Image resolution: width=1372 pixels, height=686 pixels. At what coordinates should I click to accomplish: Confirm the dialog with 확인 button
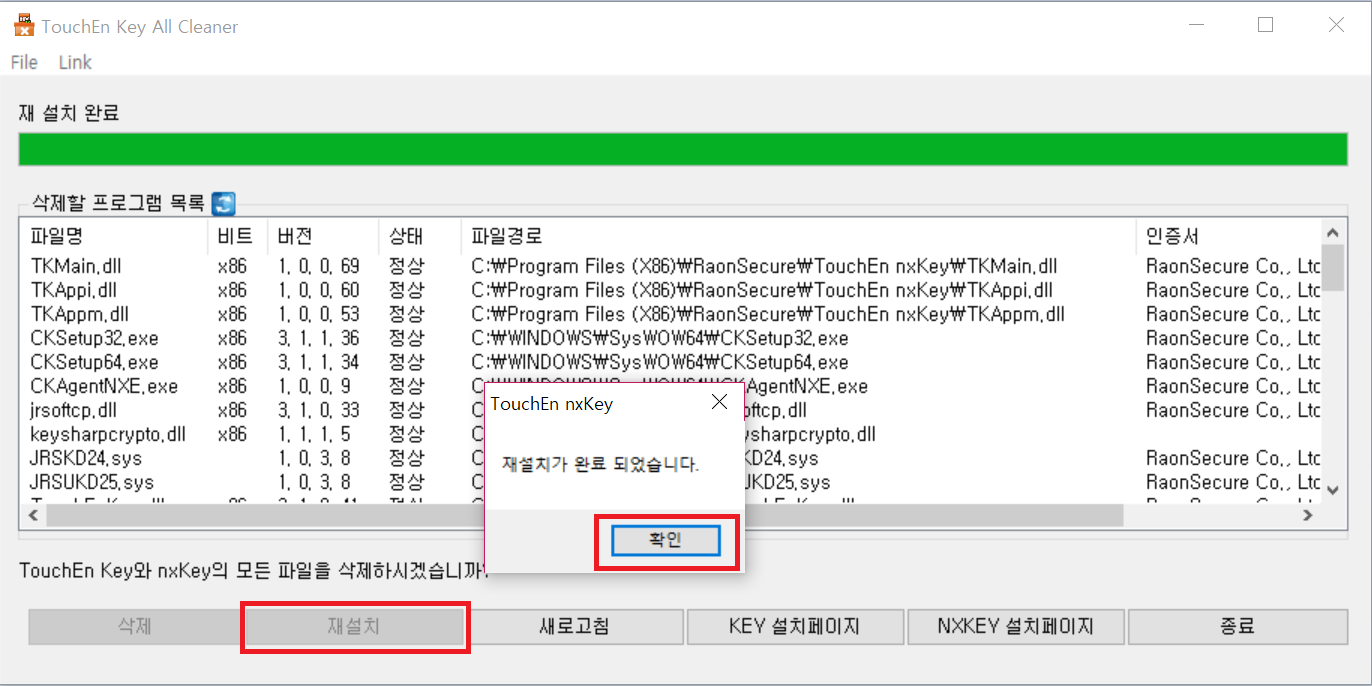click(666, 540)
